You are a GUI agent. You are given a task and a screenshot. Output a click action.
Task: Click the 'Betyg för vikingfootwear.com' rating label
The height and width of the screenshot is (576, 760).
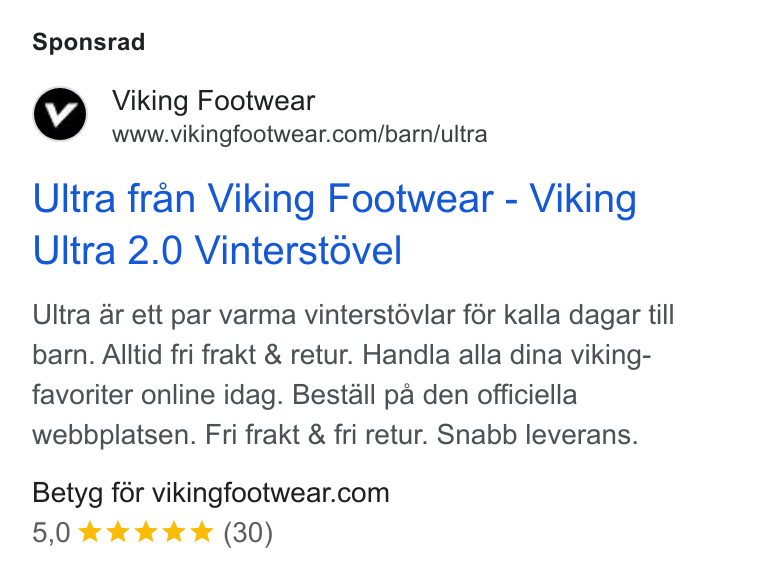pos(211,493)
